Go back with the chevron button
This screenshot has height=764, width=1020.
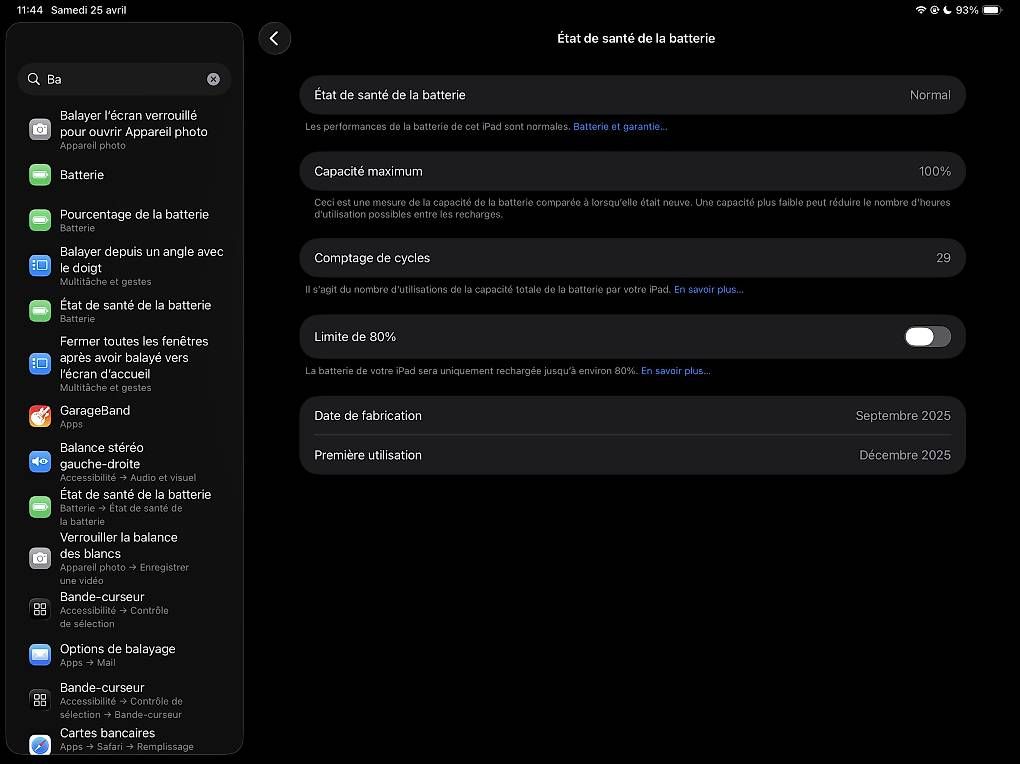coord(275,38)
